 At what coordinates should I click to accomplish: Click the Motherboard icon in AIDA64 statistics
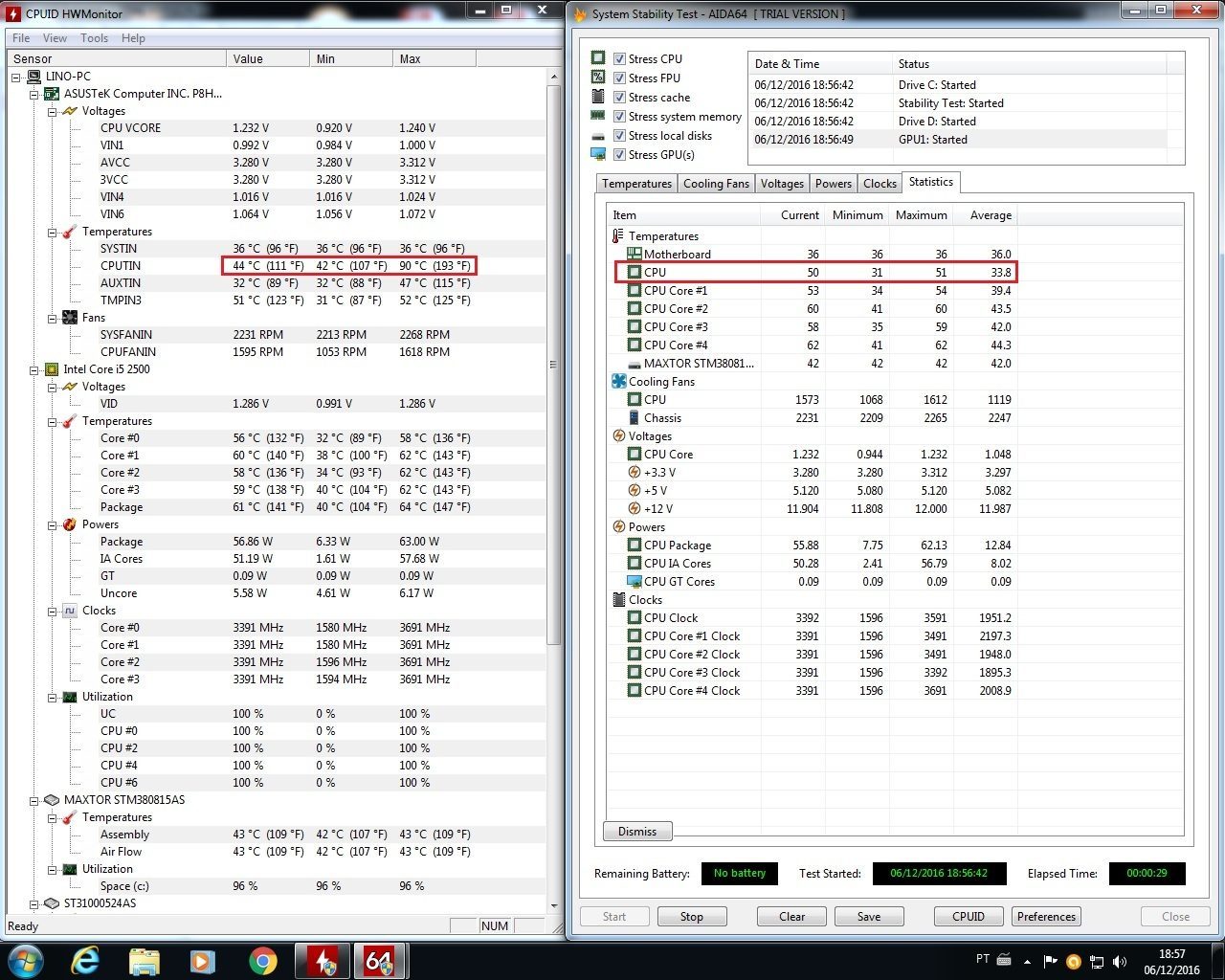click(634, 254)
